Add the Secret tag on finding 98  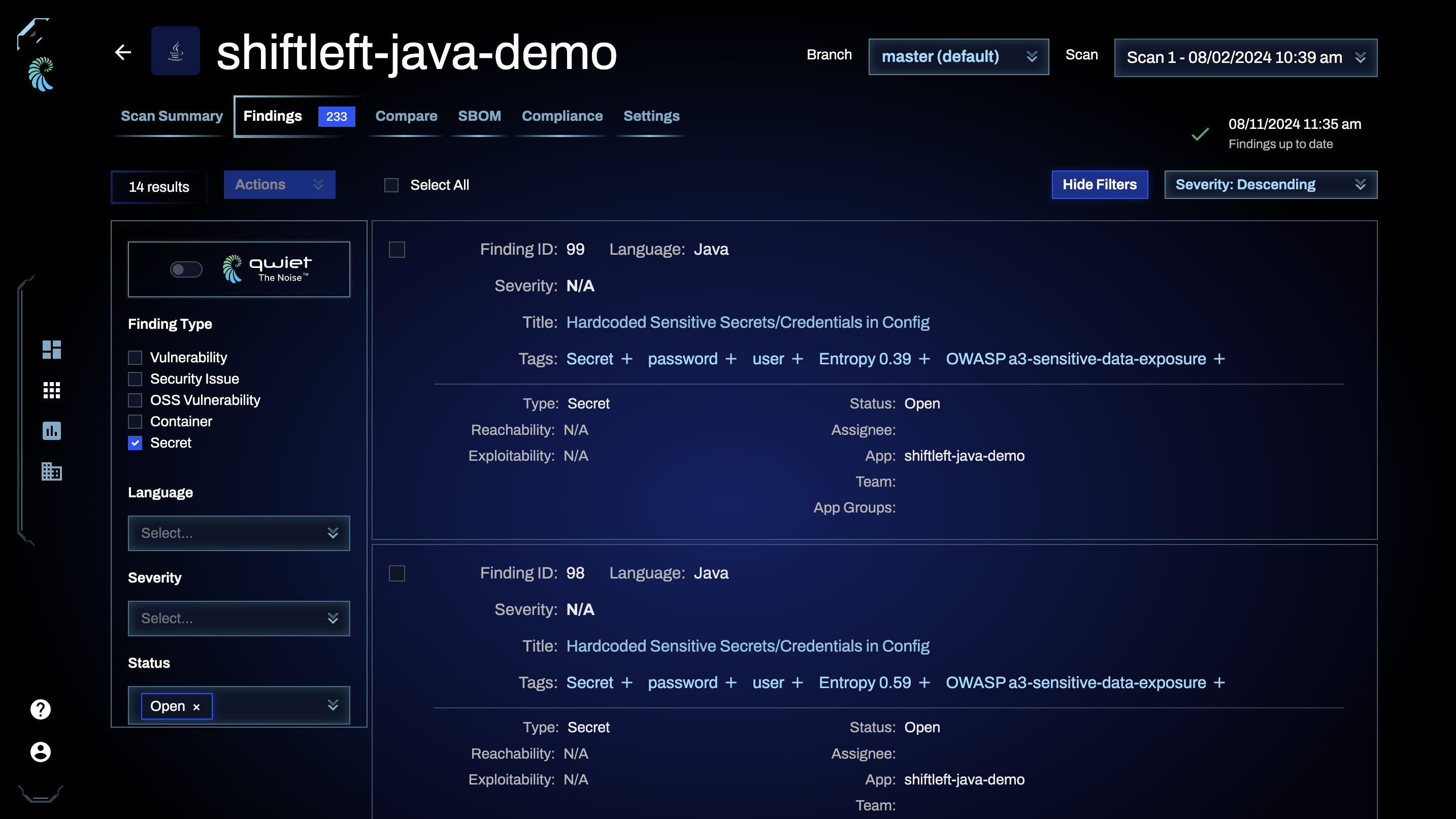point(627,683)
